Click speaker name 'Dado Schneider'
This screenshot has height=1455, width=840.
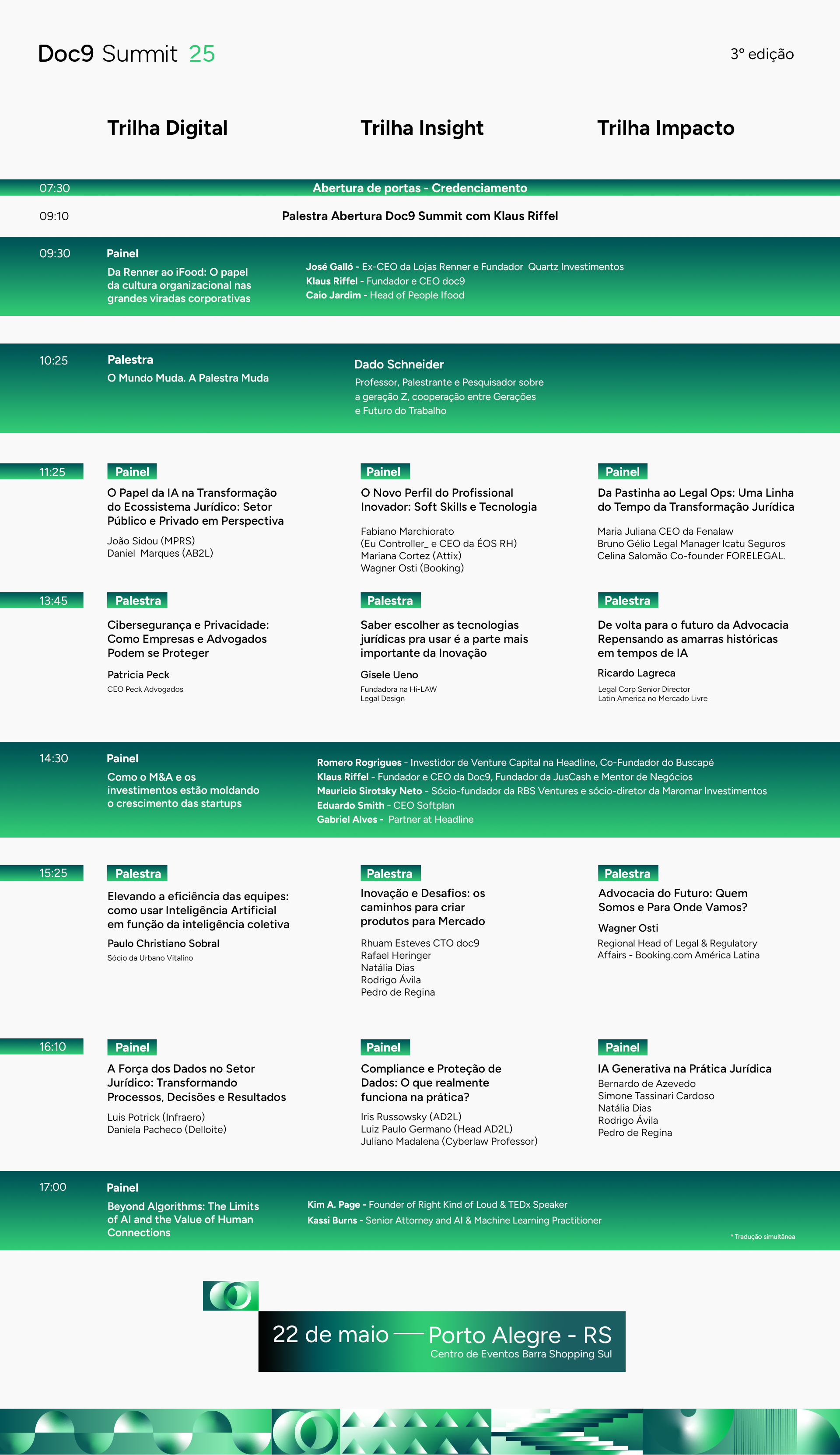pyautogui.click(x=399, y=364)
